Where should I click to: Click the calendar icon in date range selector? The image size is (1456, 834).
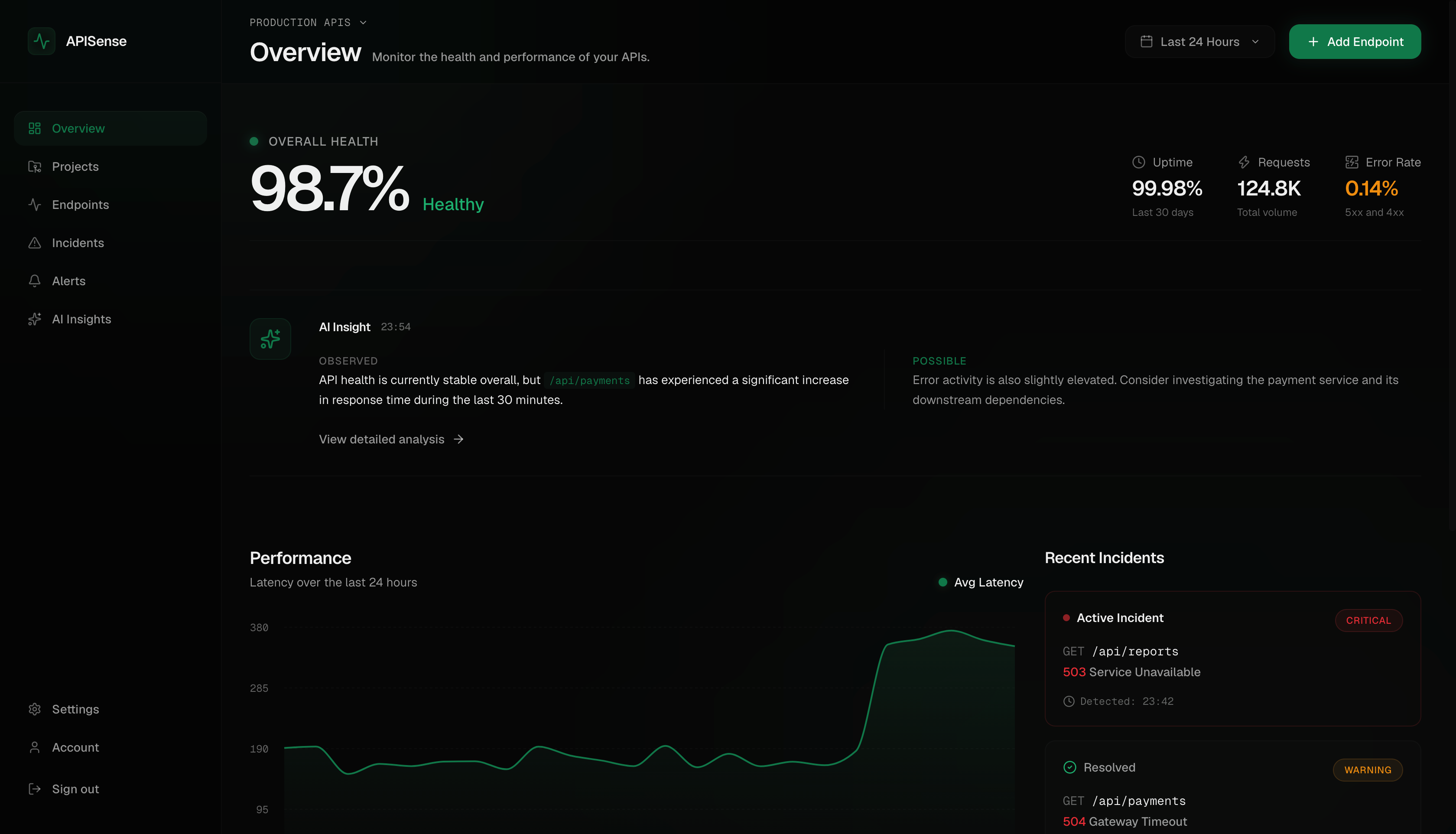[1146, 41]
